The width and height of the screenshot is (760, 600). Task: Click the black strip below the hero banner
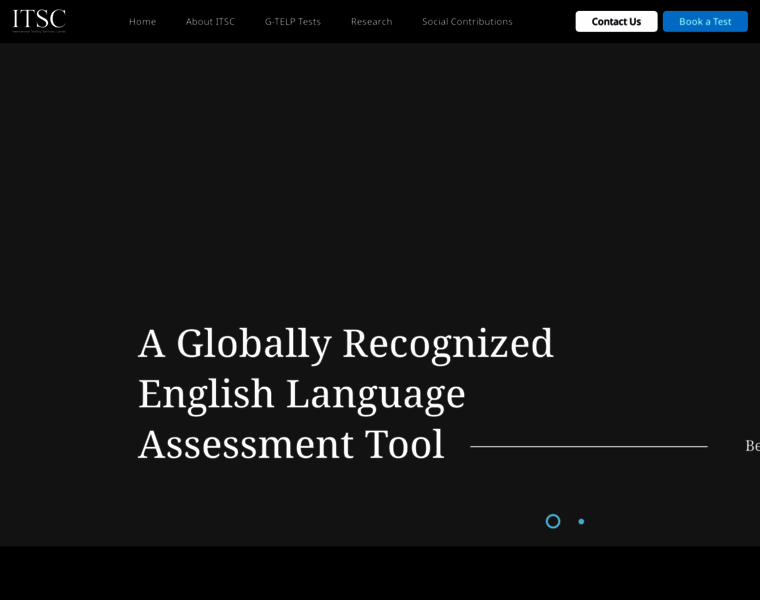click(380, 573)
